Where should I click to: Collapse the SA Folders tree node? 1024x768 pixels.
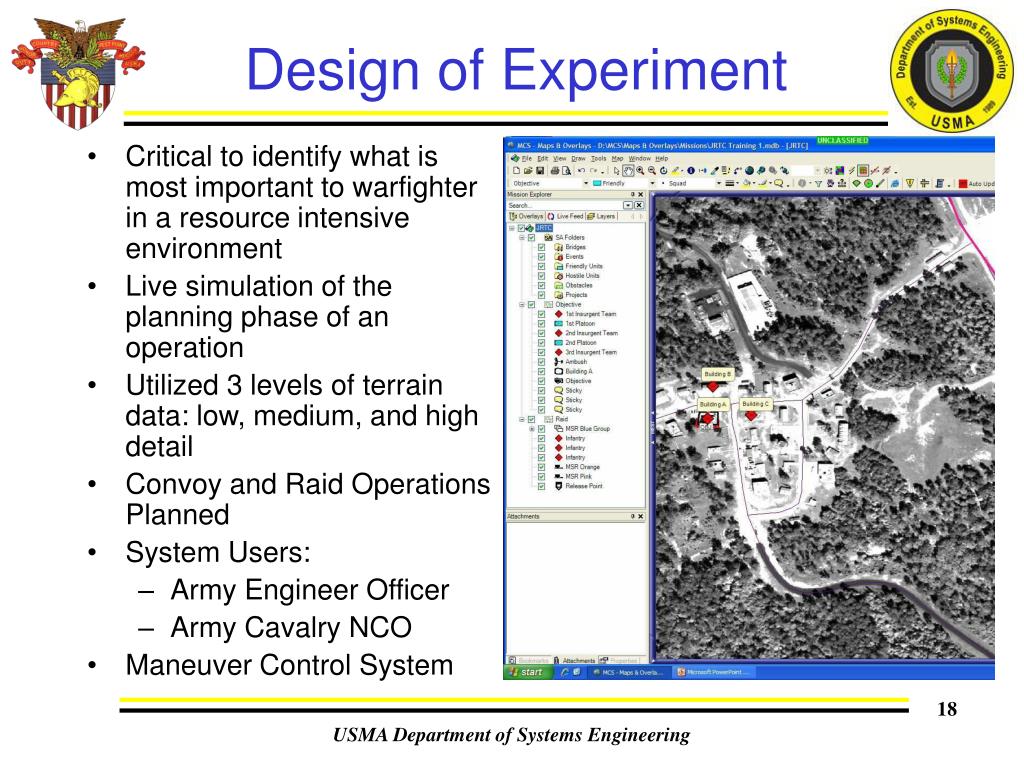(522, 238)
